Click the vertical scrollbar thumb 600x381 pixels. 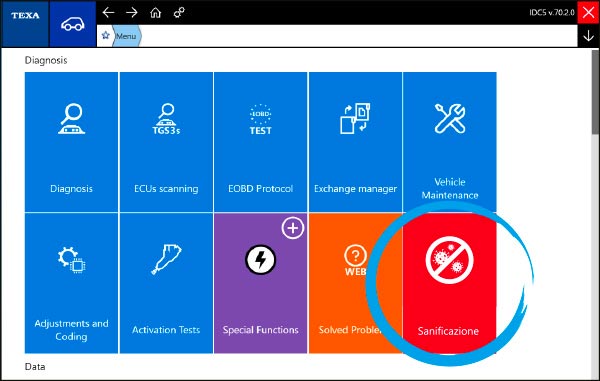pos(595,92)
